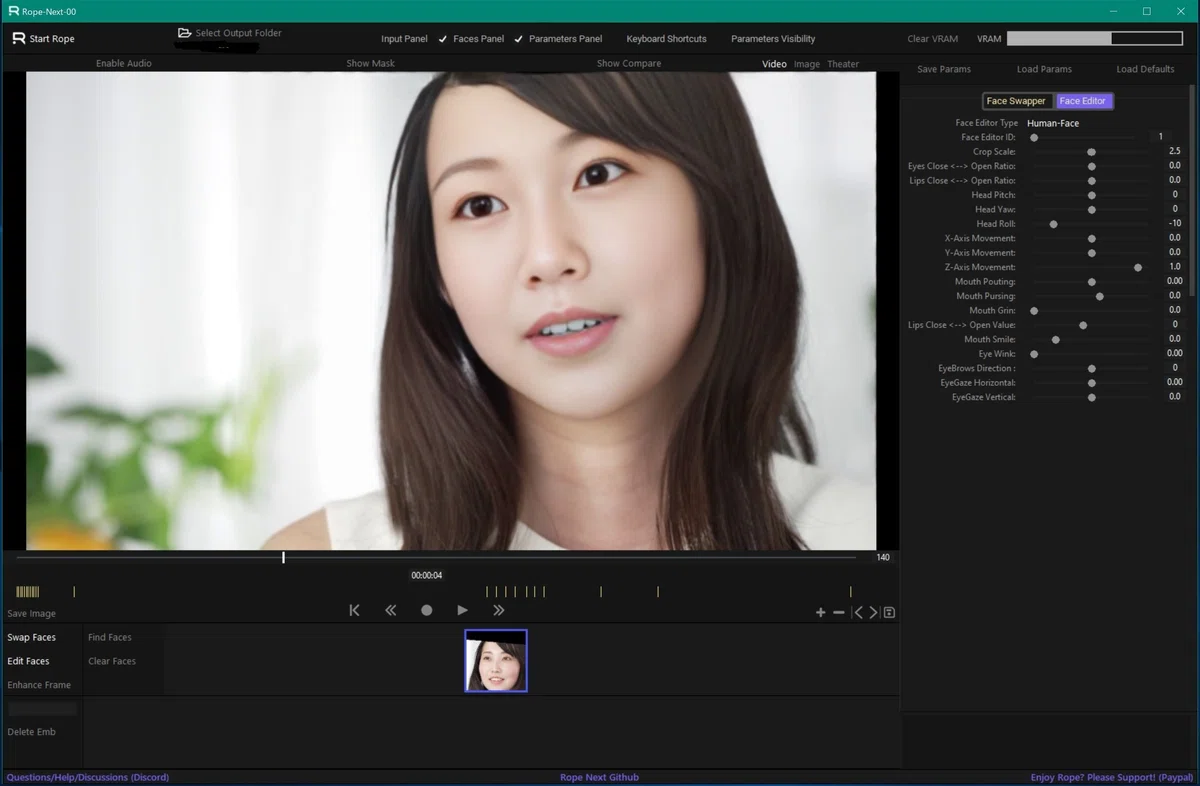Screen dimensions: 1200x786
Task: Toggle the Swap Faces button
Action: tap(32, 637)
